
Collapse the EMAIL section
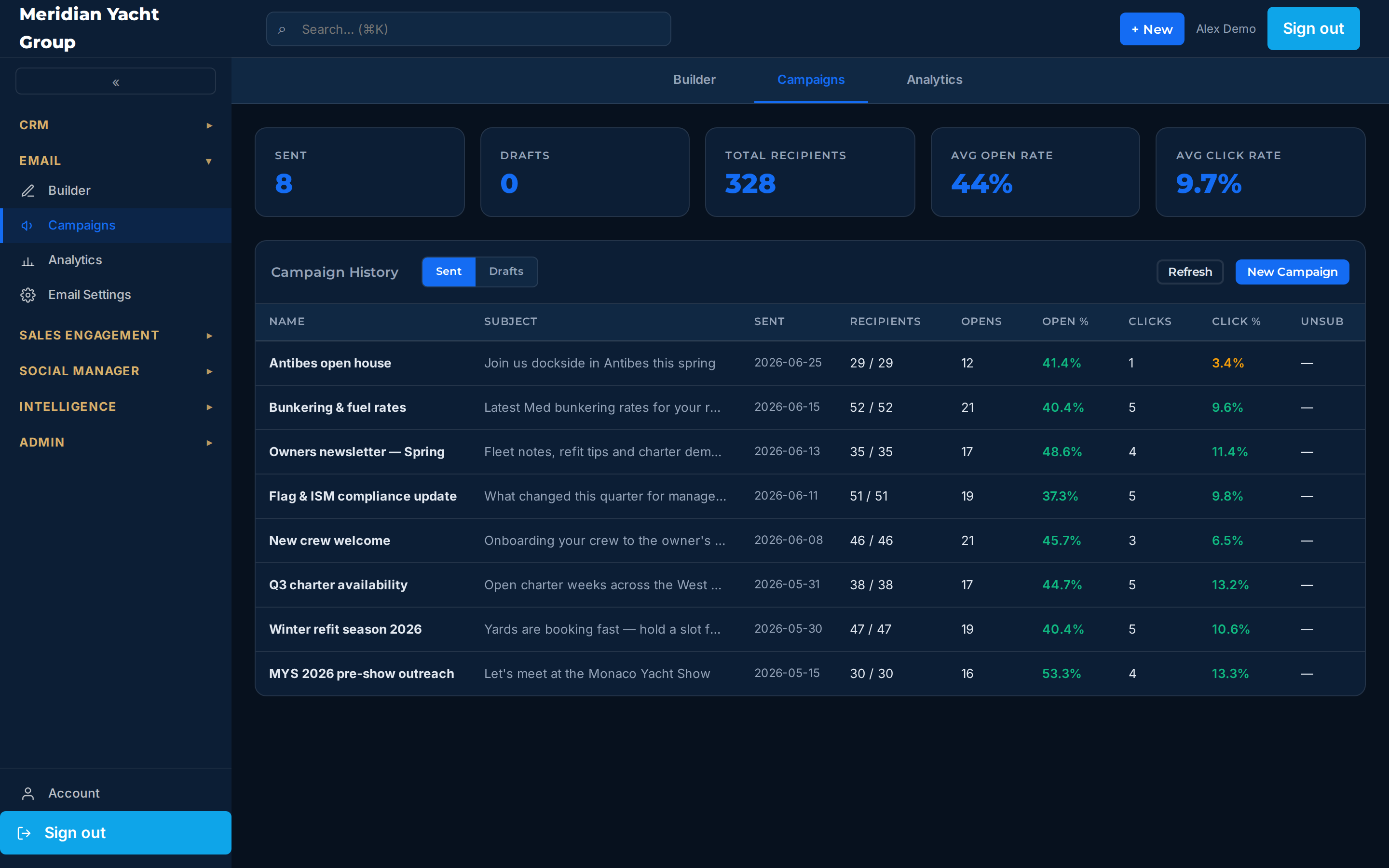116,161
